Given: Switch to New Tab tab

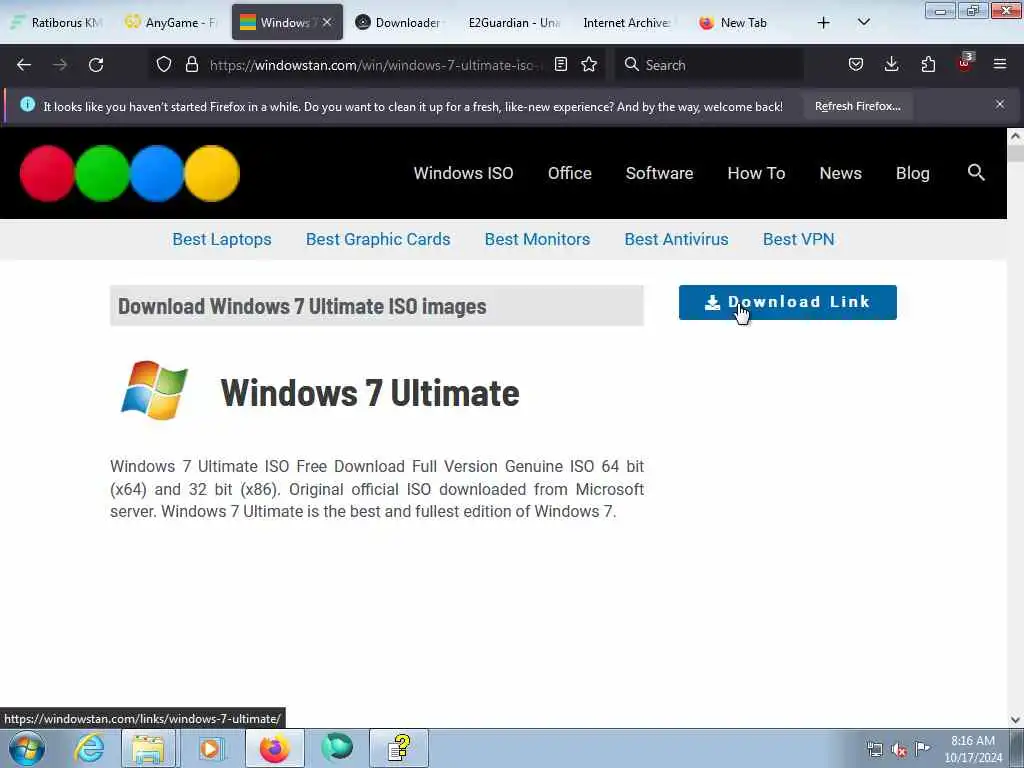Looking at the screenshot, I should [x=743, y=23].
